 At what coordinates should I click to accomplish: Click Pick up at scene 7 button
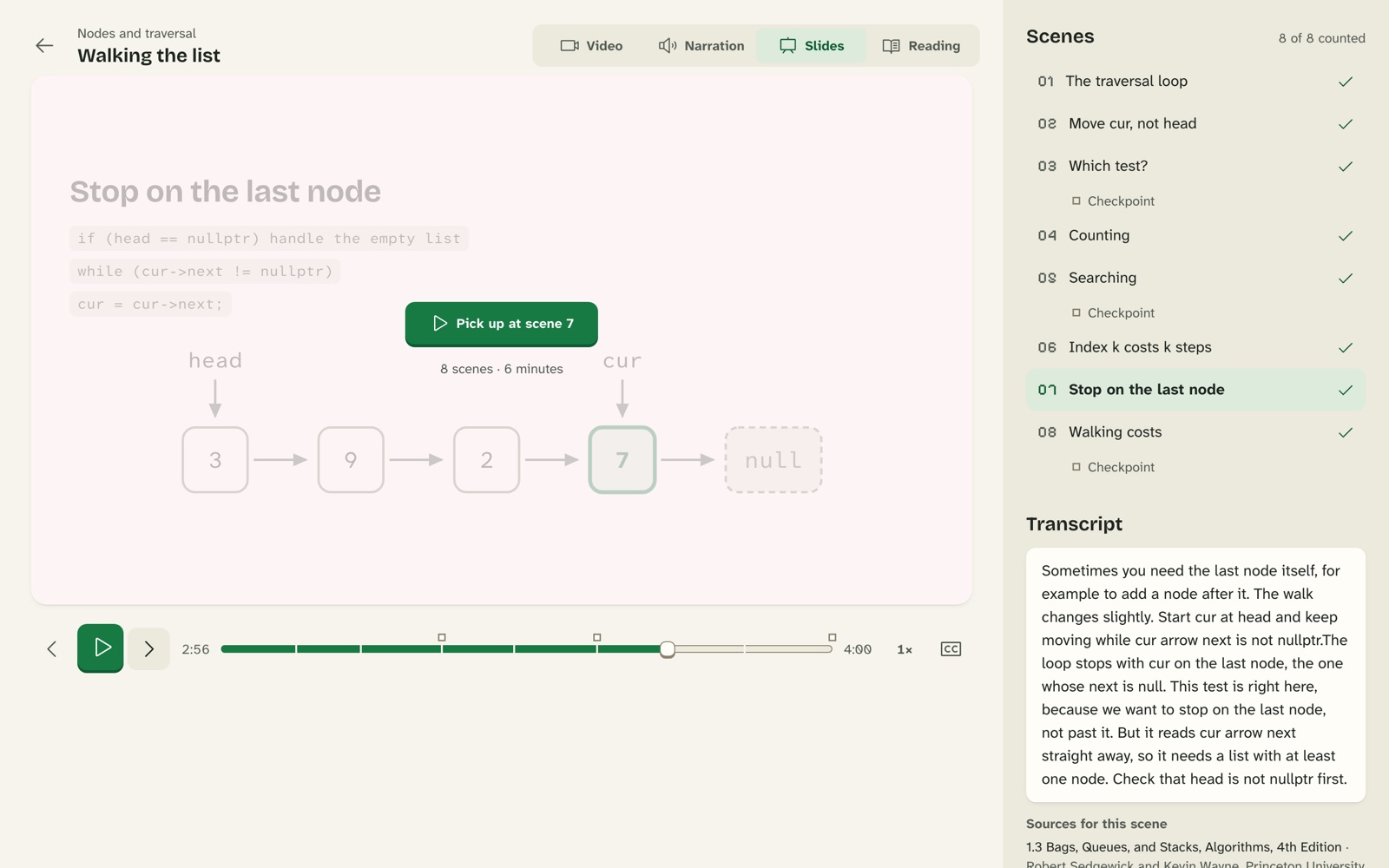click(502, 324)
